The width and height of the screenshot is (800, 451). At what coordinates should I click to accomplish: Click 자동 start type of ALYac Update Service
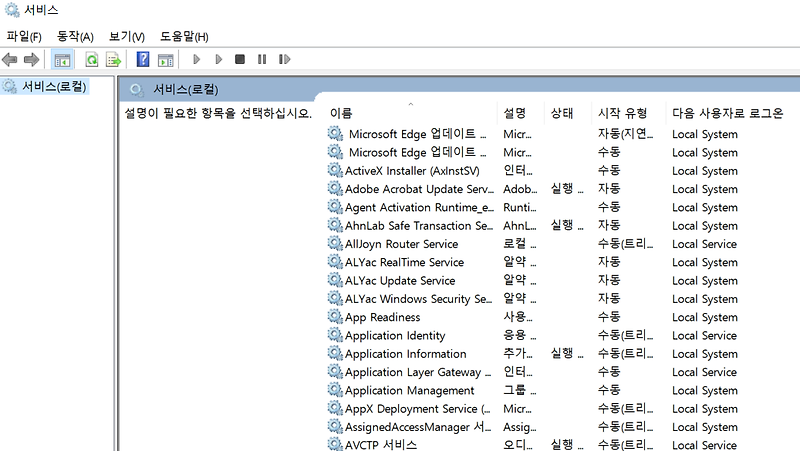coord(609,280)
